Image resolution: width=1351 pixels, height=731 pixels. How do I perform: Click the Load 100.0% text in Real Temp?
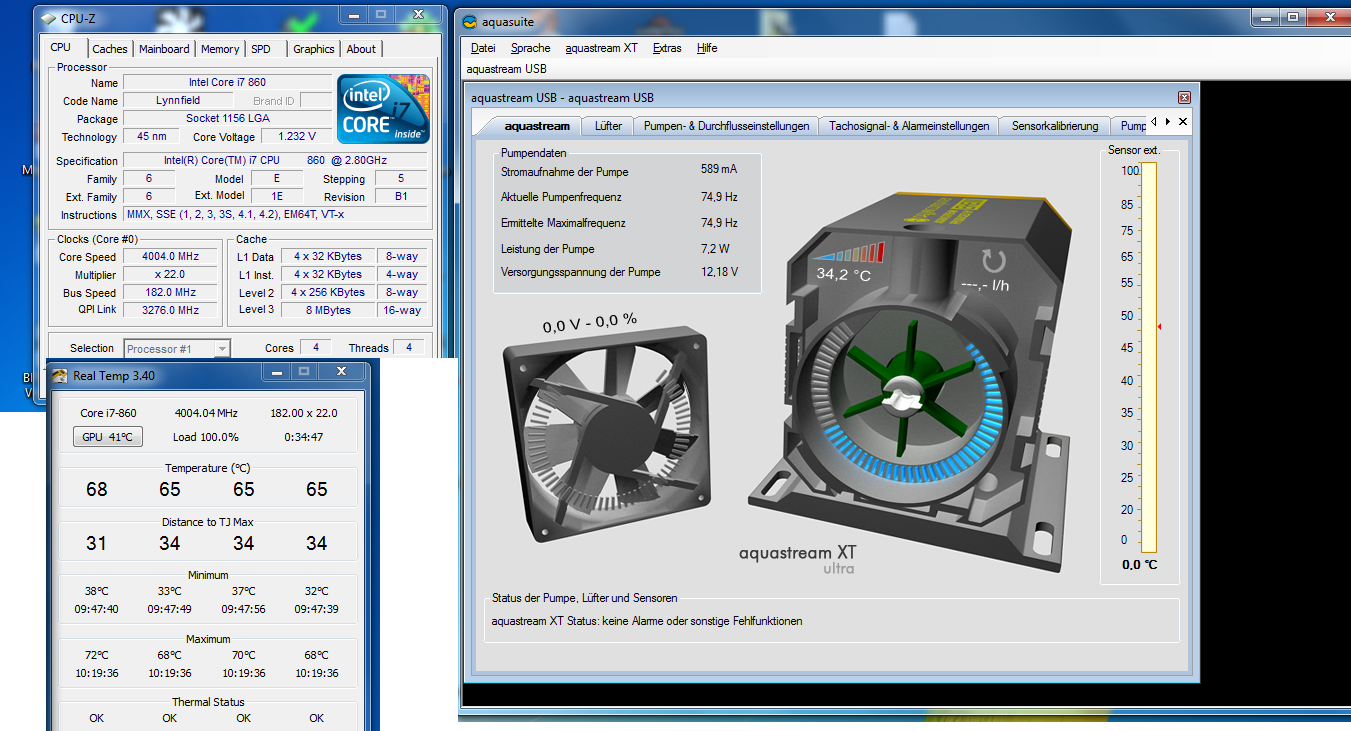click(206, 437)
